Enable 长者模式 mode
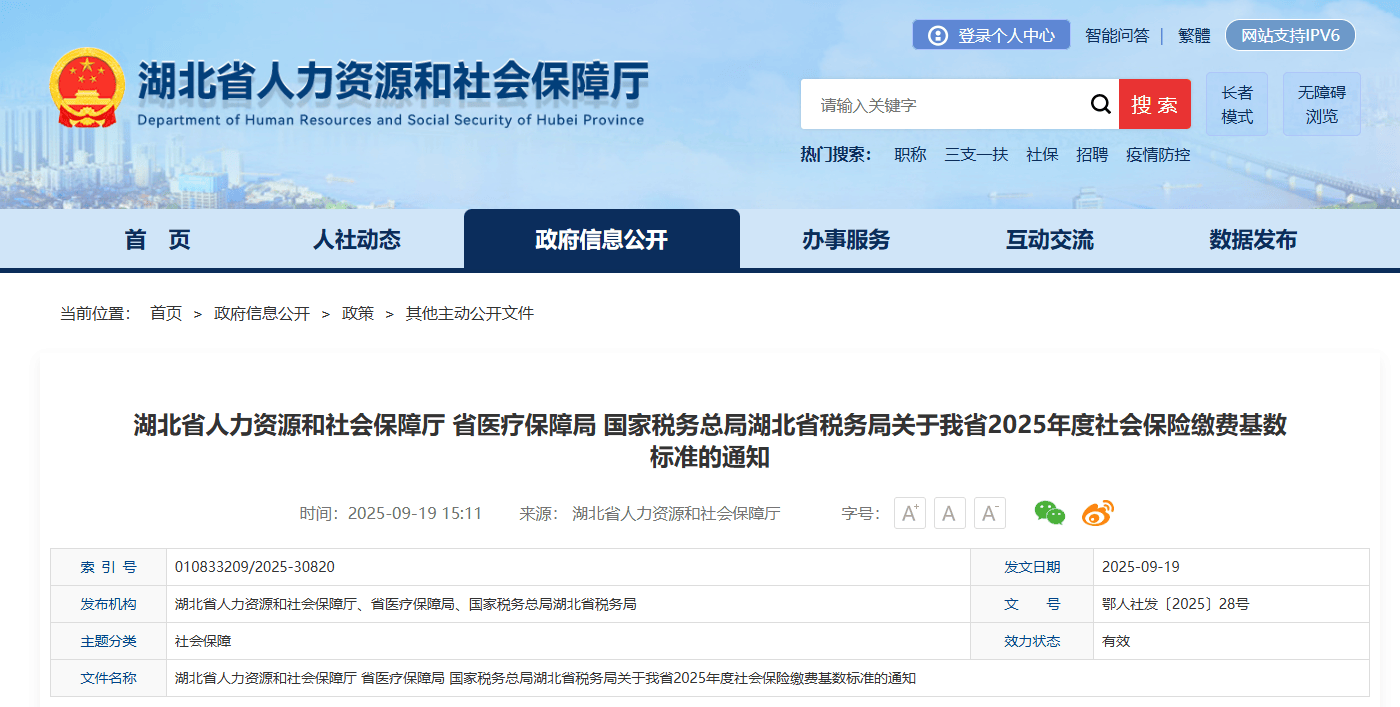1400x707 pixels. click(x=1236, y=103)
